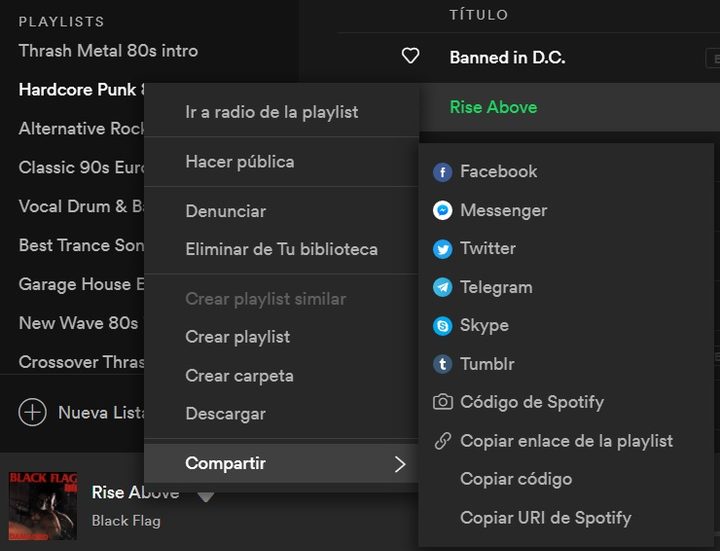
Task: Click the Tumblr share icon
Action: pos(442,365)
